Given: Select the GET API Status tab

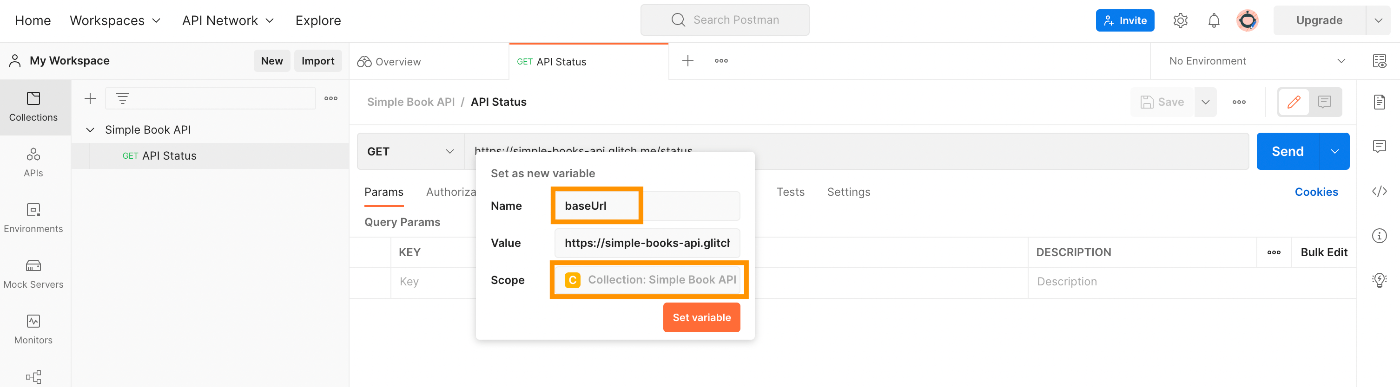Looking at the screenshot, I should click(588, 61).
